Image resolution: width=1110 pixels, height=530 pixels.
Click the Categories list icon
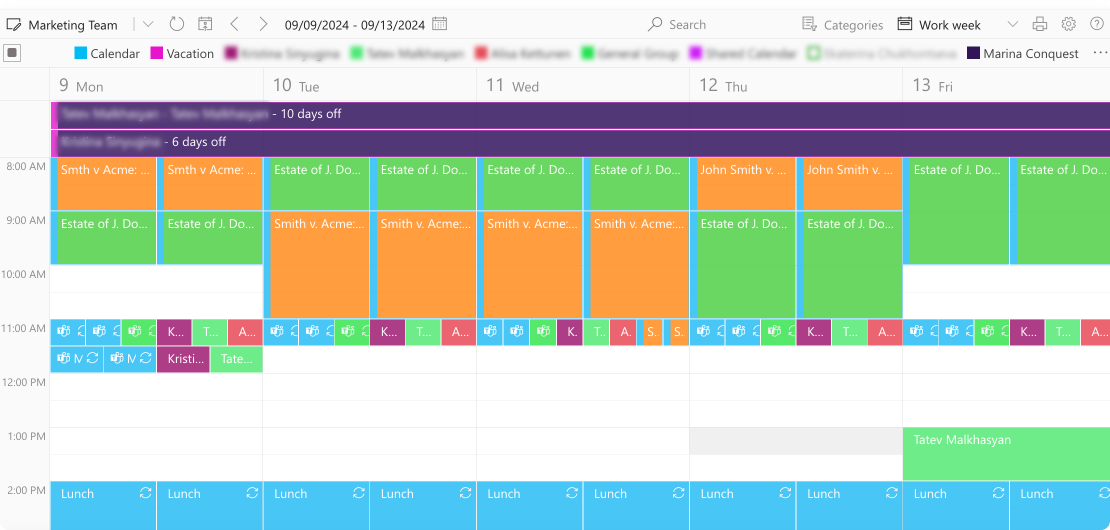click(x=810, y=24)
